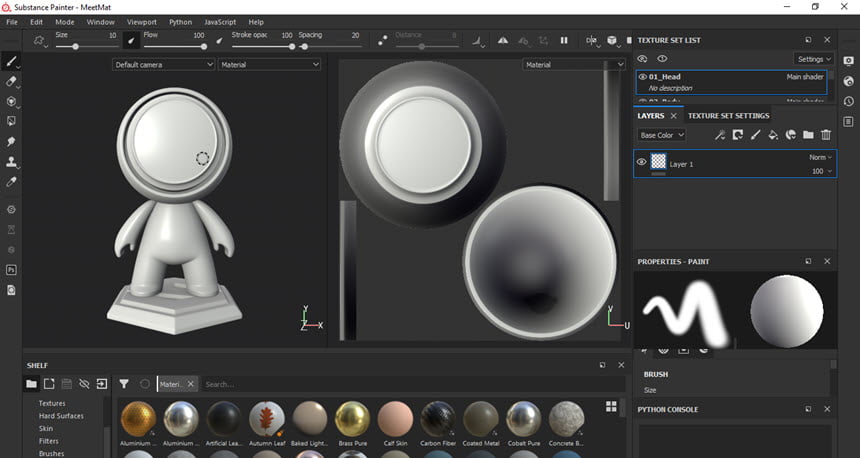Open the Edit menu
Viewport: 860px width, 458px height.
point(36,22)
